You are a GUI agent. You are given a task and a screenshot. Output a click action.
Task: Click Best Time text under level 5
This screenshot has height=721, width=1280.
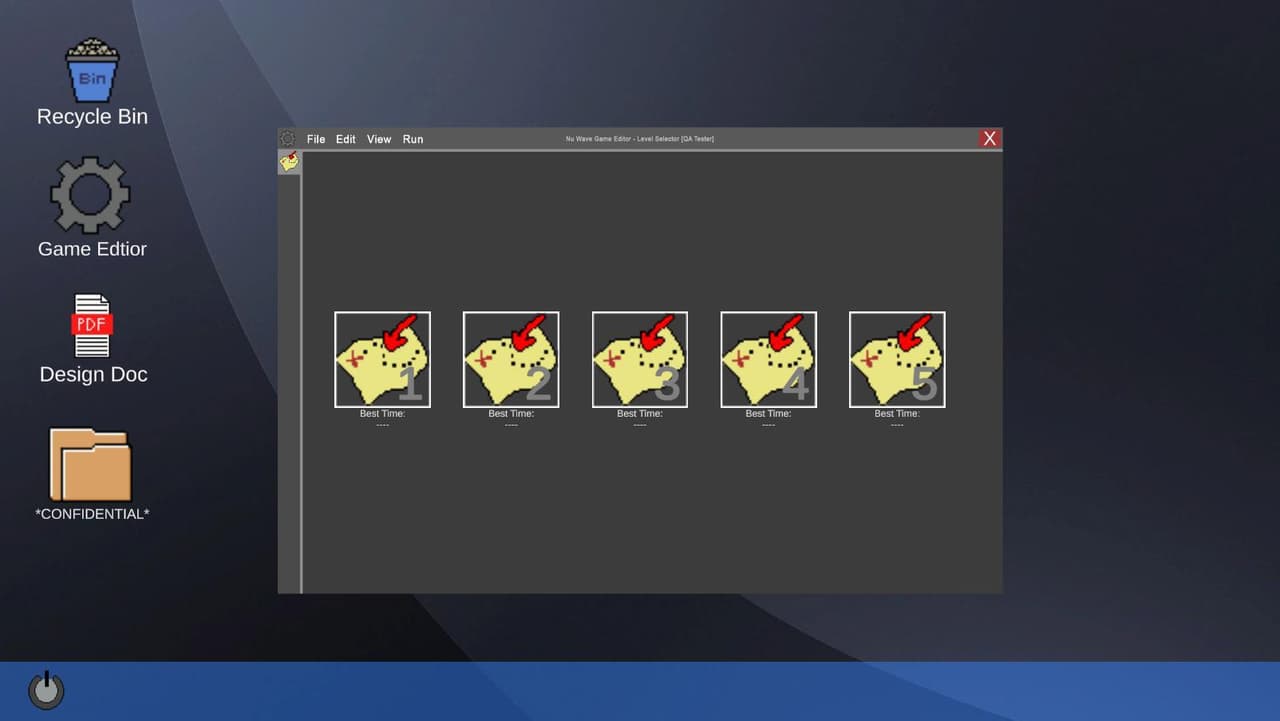pos(897,414)
